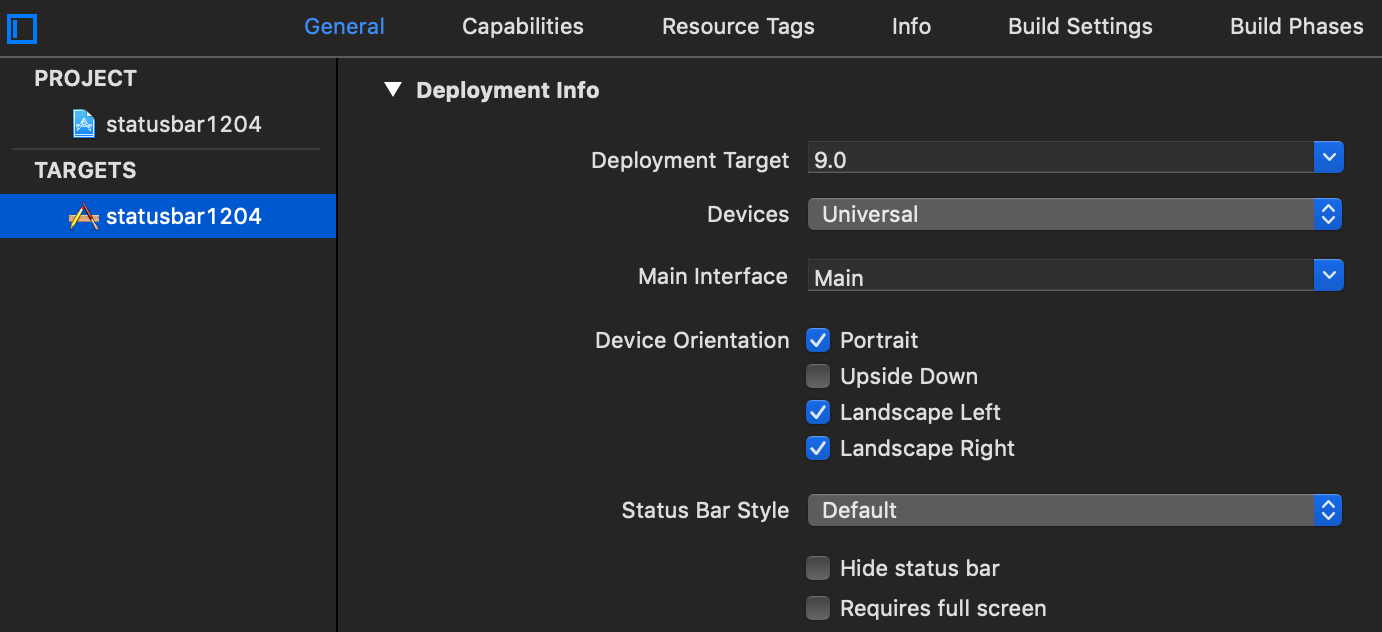
Task: Click the Main Interface label
Action: (x=713, y=276)
